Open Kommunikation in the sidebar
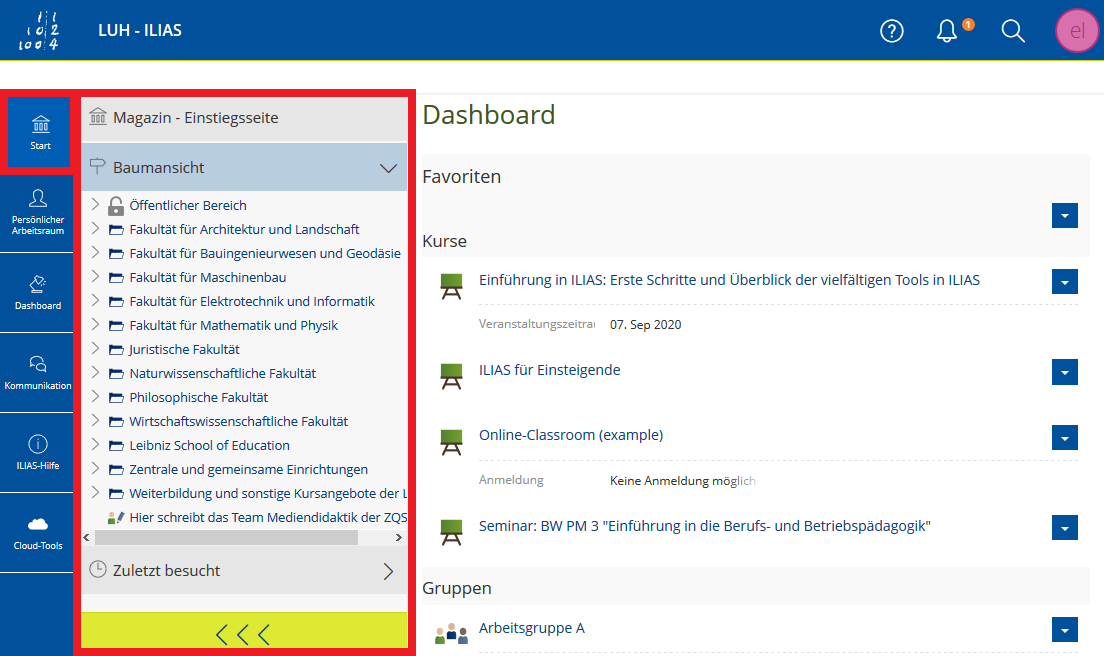This screenshot has height=656, width=1104. [37, 373]
